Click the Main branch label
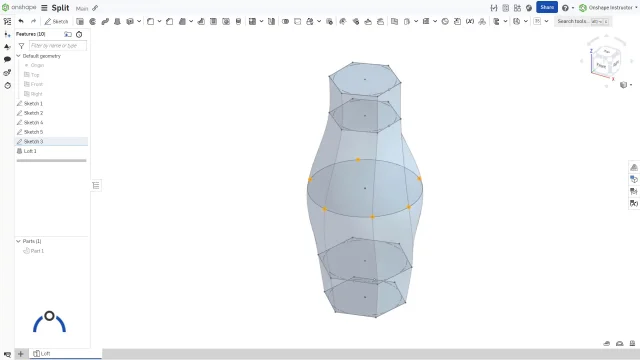This screenshot has height=360, width=640. (x=82, y=8)
